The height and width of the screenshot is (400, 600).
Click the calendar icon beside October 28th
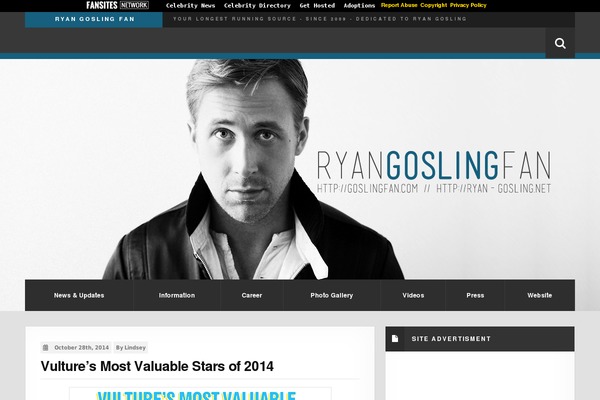(x=46, y=348)
